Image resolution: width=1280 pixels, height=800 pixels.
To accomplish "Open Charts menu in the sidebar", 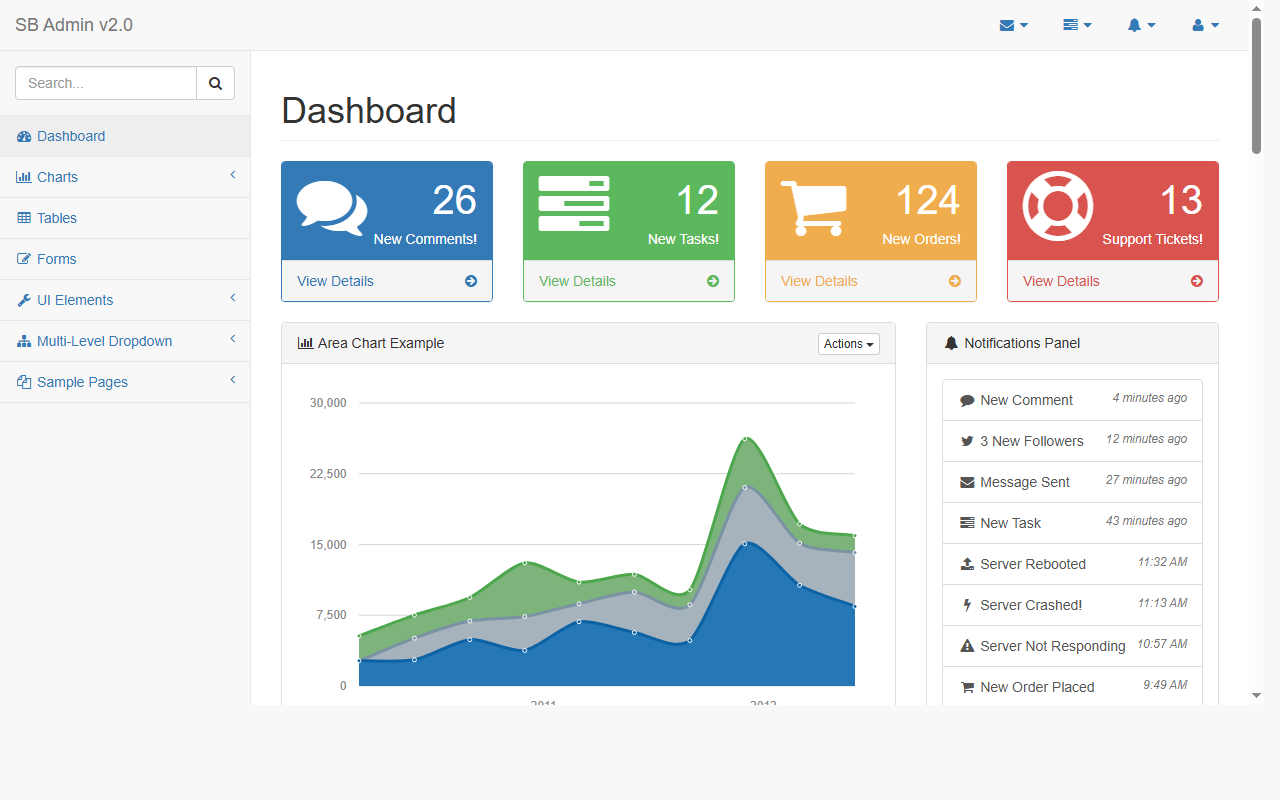I will click(x=125, y=177).
